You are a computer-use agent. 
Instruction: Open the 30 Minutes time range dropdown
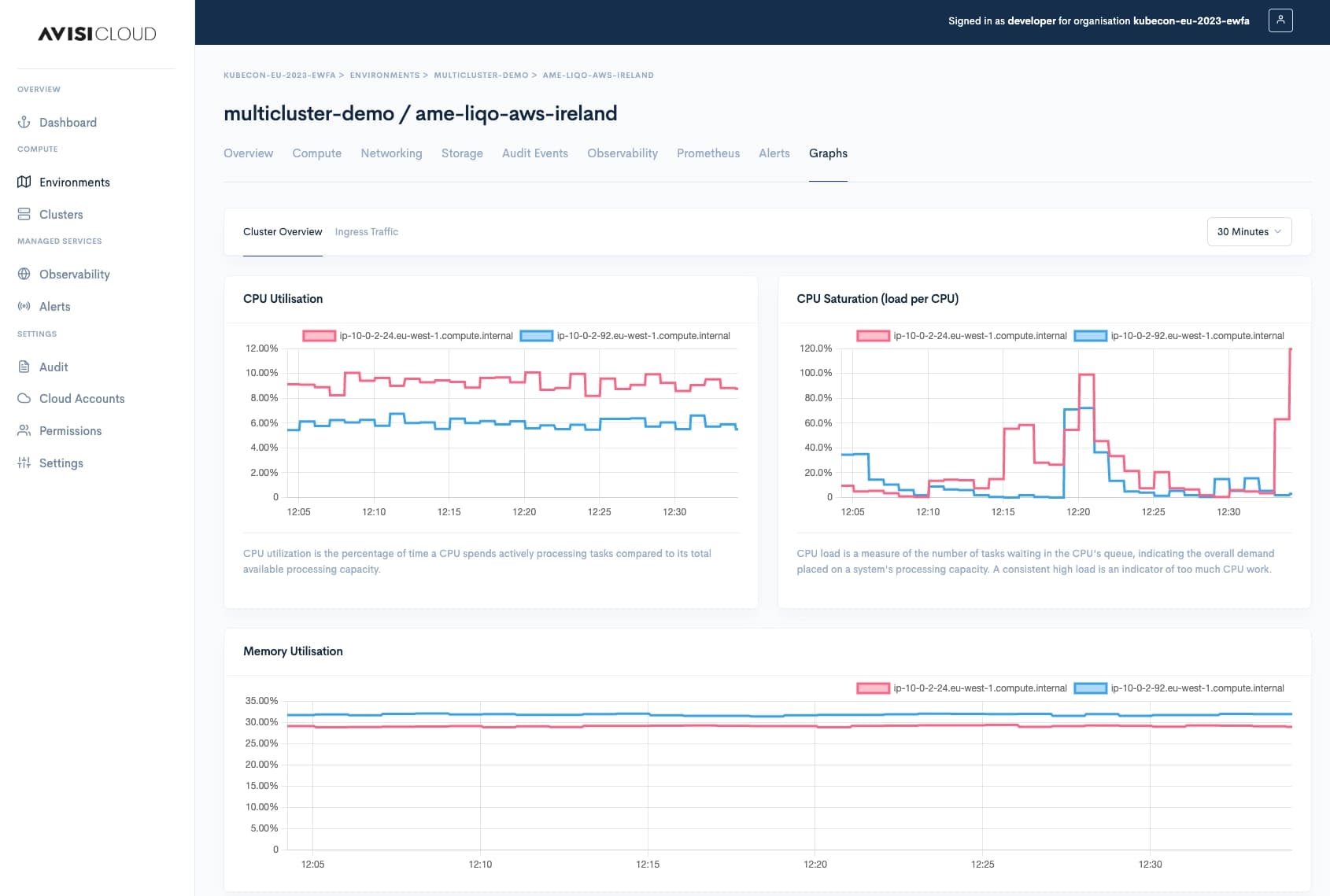(1249, 232)
